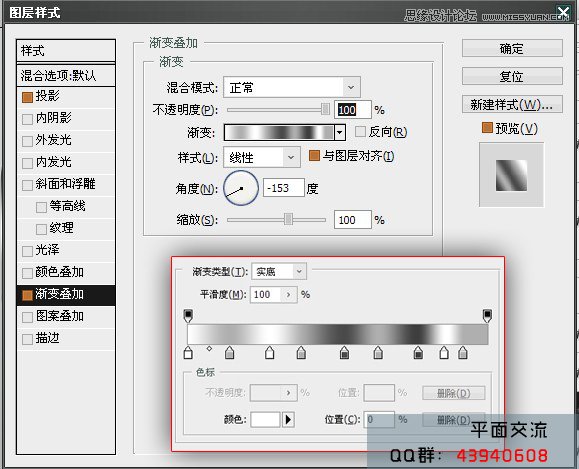The image size is (579, 469).
Task: Click the gradient midpoint diamond marker
Action: coord(209,348)
